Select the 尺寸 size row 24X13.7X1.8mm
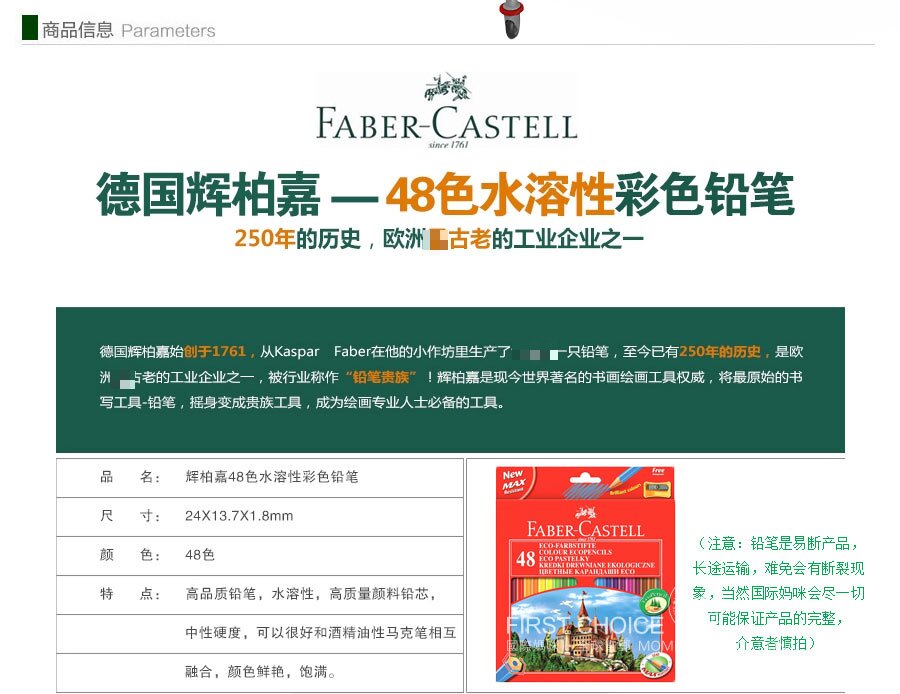 [260, 516]
